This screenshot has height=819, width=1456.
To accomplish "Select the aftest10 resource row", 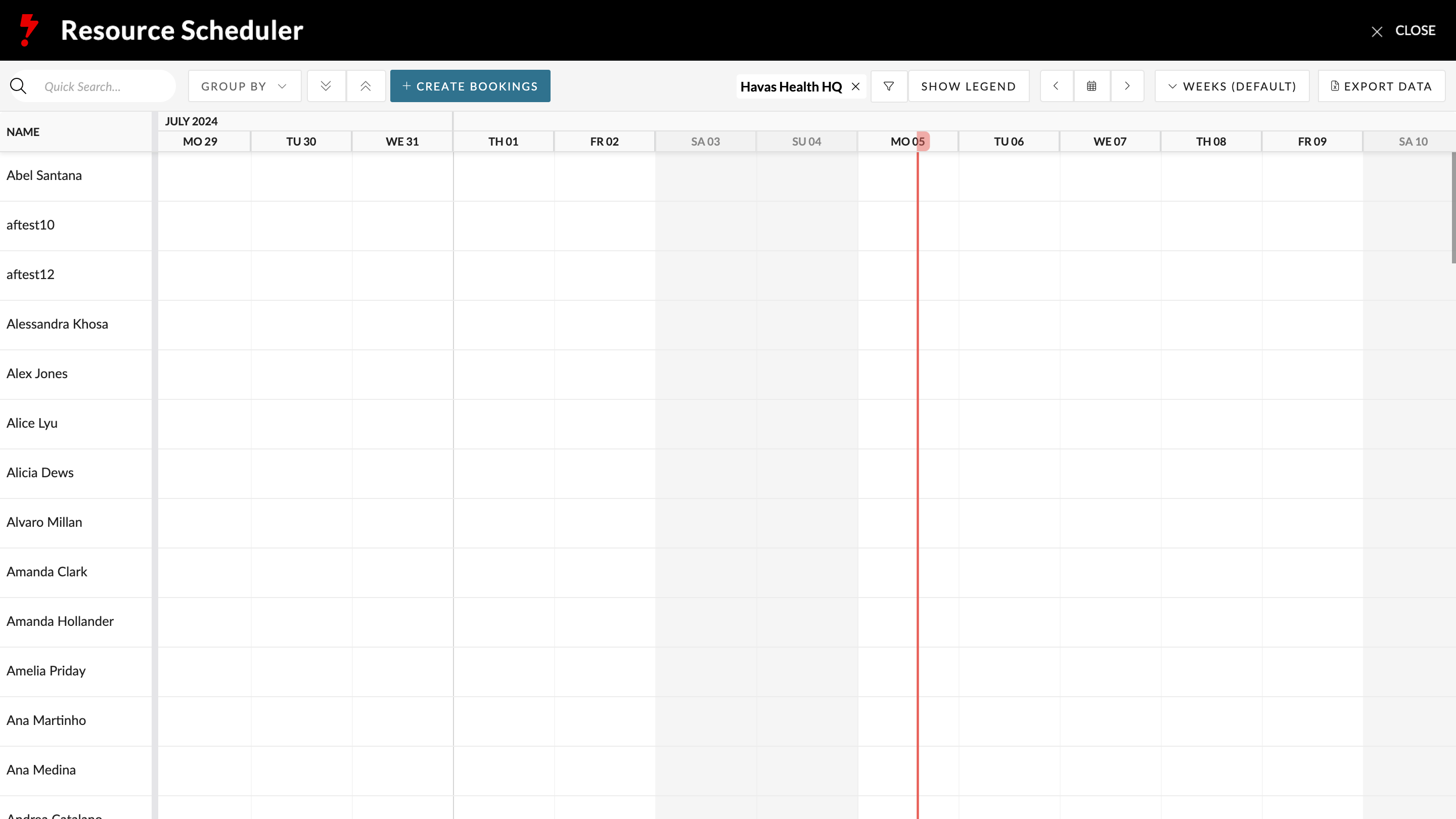I will pos(76,225).
